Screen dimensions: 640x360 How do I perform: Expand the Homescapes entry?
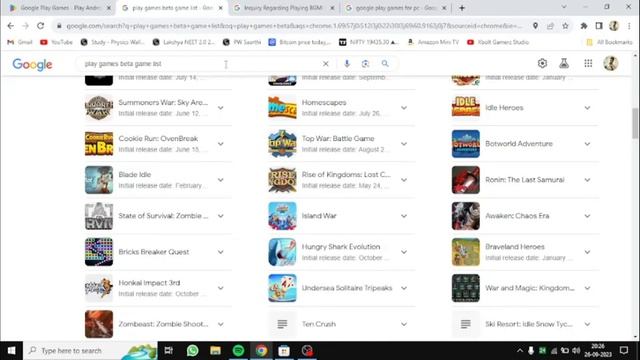404,108
